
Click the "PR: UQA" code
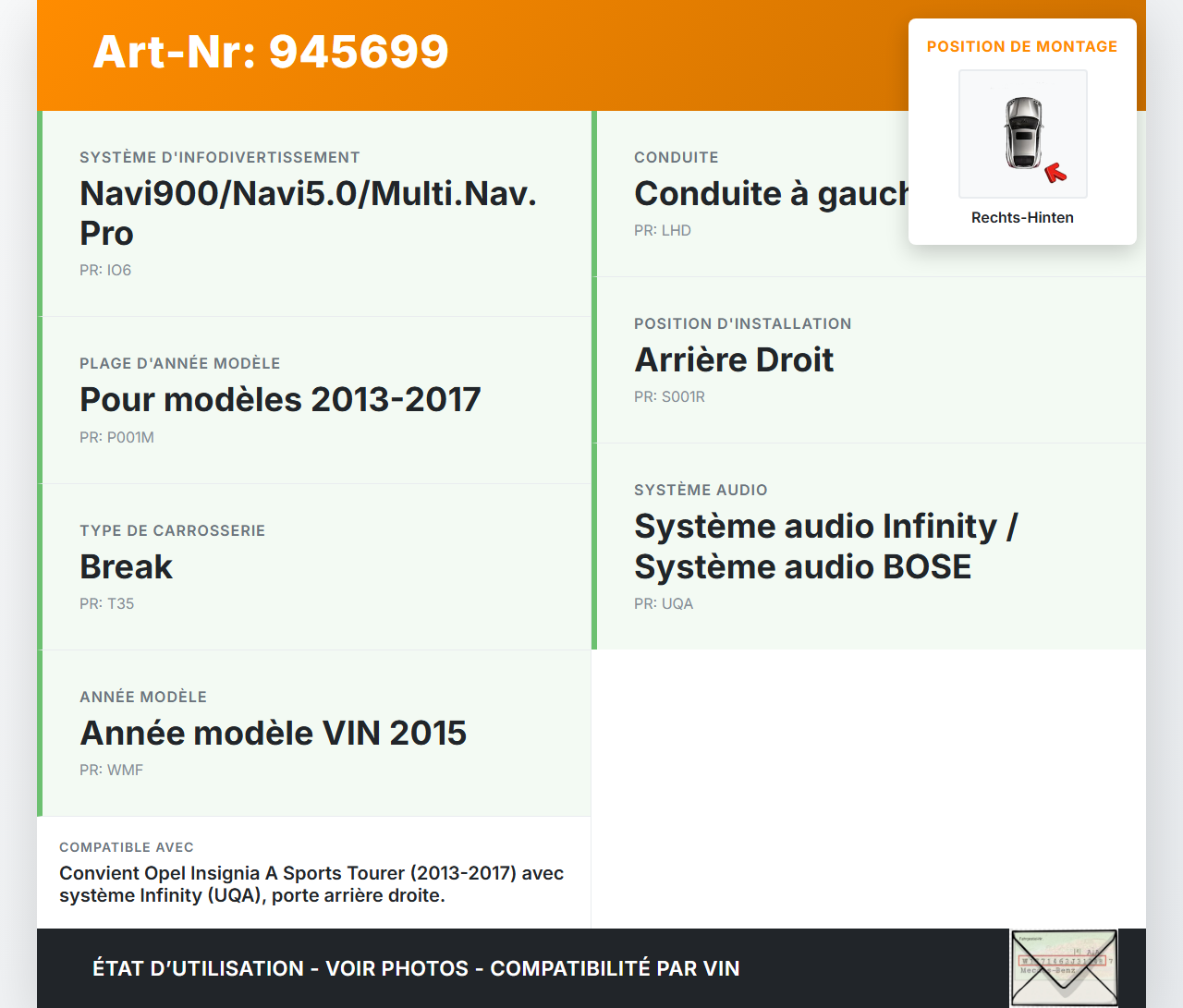664,603
